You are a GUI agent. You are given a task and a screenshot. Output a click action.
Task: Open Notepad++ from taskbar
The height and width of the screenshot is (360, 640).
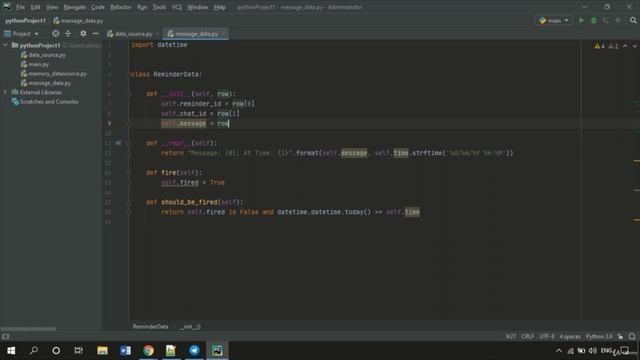point(171,351)
